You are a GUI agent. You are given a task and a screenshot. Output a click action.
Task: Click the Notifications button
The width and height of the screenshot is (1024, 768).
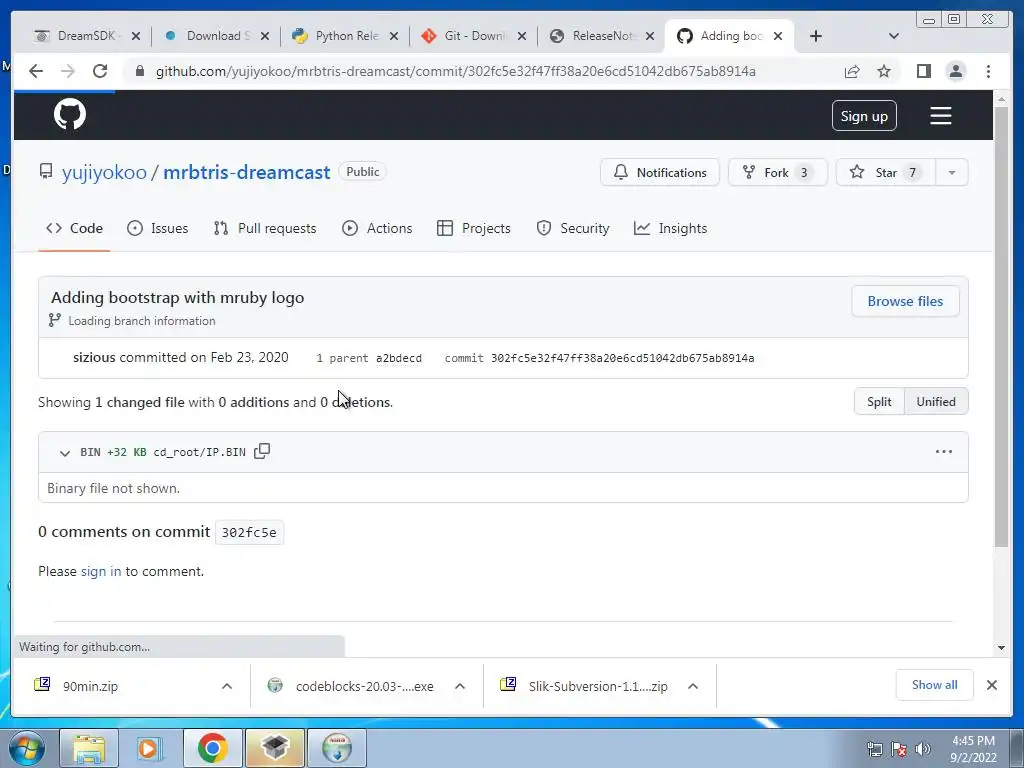[660, 172]
